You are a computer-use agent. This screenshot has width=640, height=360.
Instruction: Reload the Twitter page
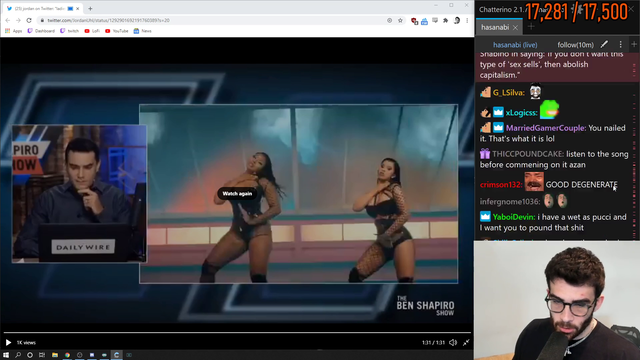tap(29, 20)
